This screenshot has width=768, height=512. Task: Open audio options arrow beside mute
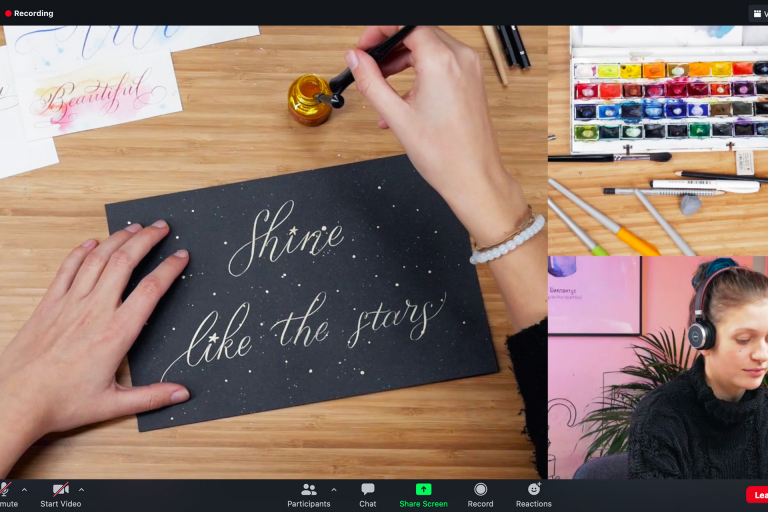point(24,490)
